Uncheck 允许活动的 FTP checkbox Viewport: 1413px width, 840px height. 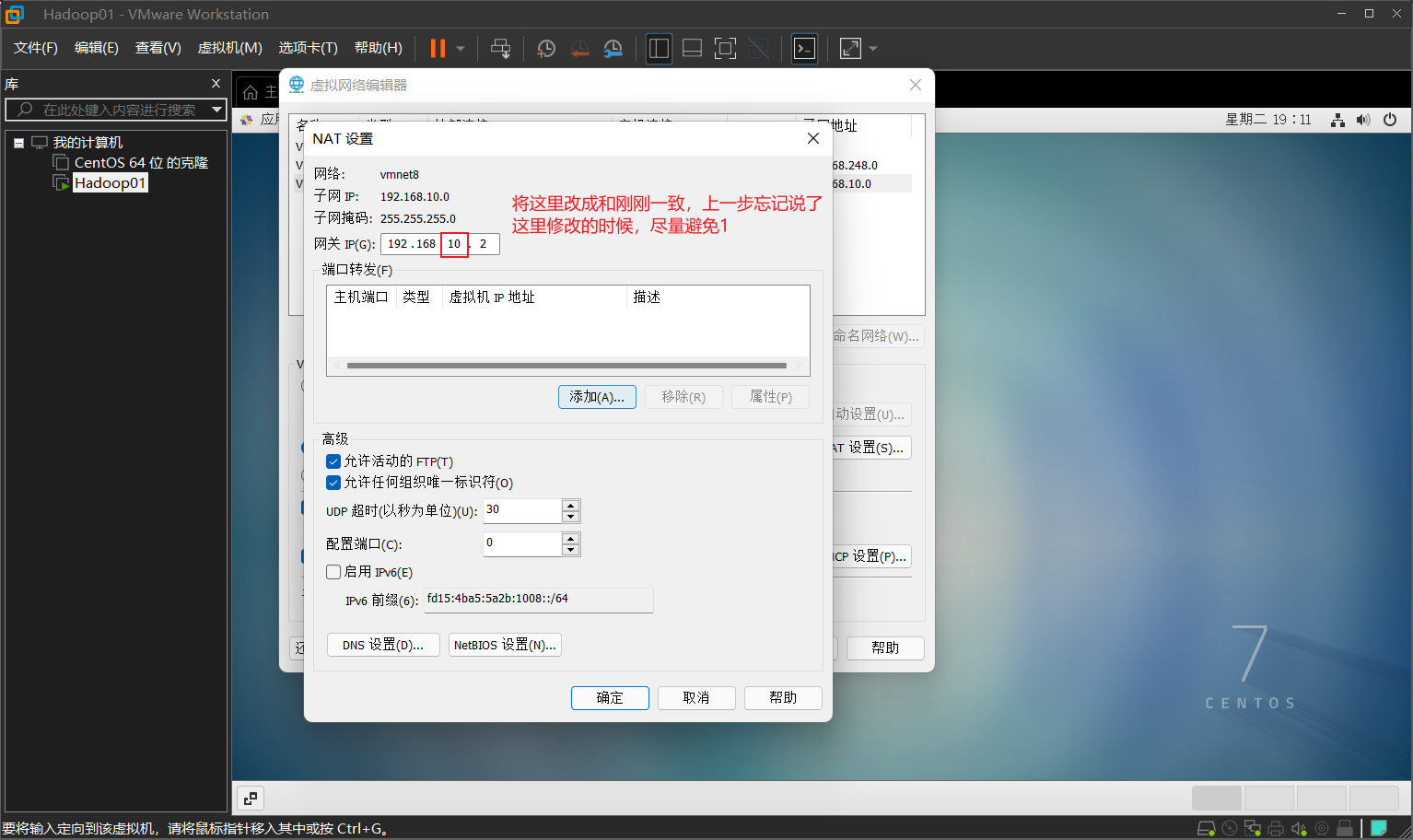[x=333, y=461]
